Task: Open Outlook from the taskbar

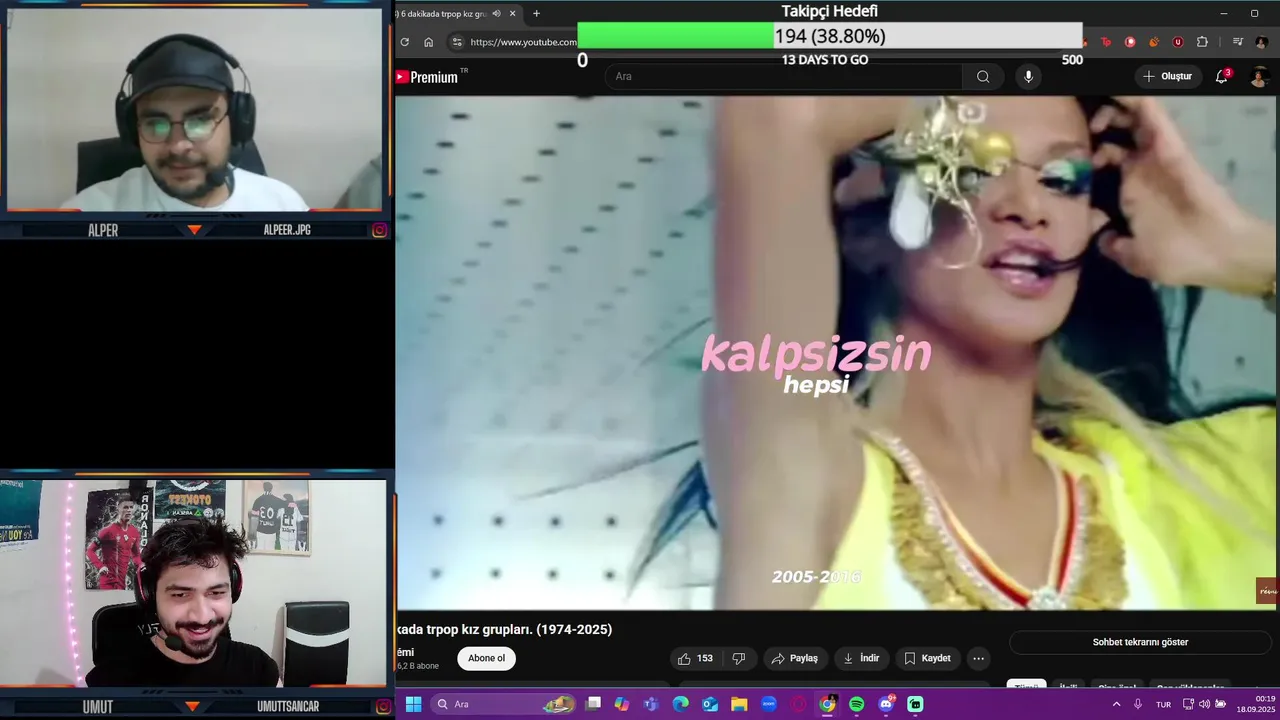Action: (x=710, y=704)
